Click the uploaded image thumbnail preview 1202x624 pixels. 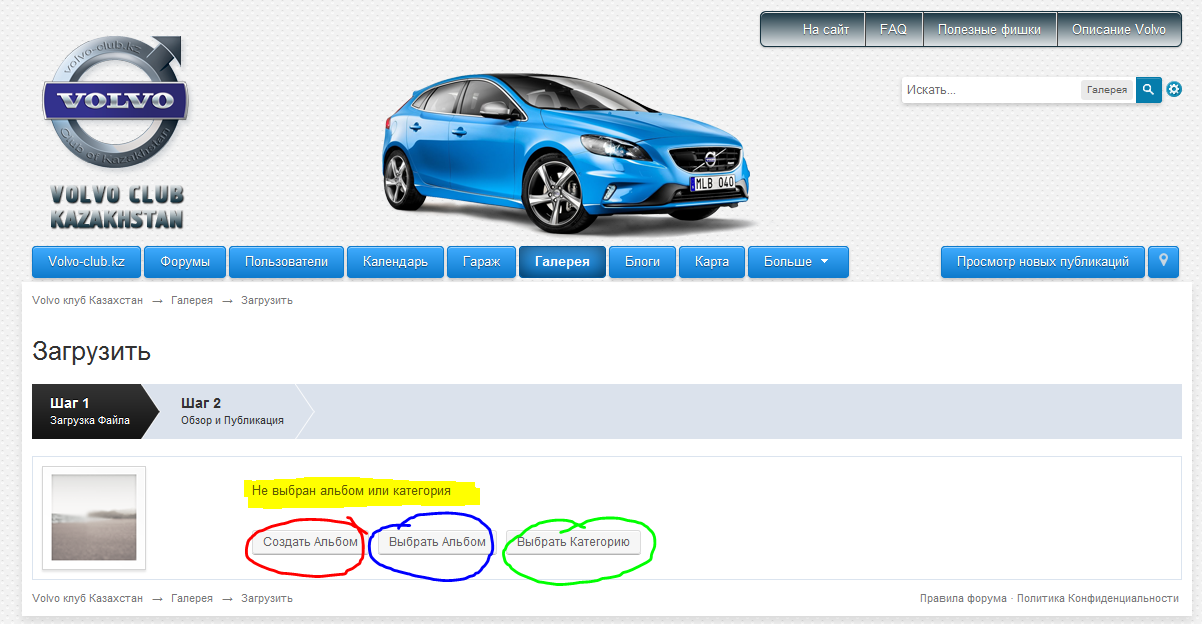pyautogui.click(x=94, y=518)
